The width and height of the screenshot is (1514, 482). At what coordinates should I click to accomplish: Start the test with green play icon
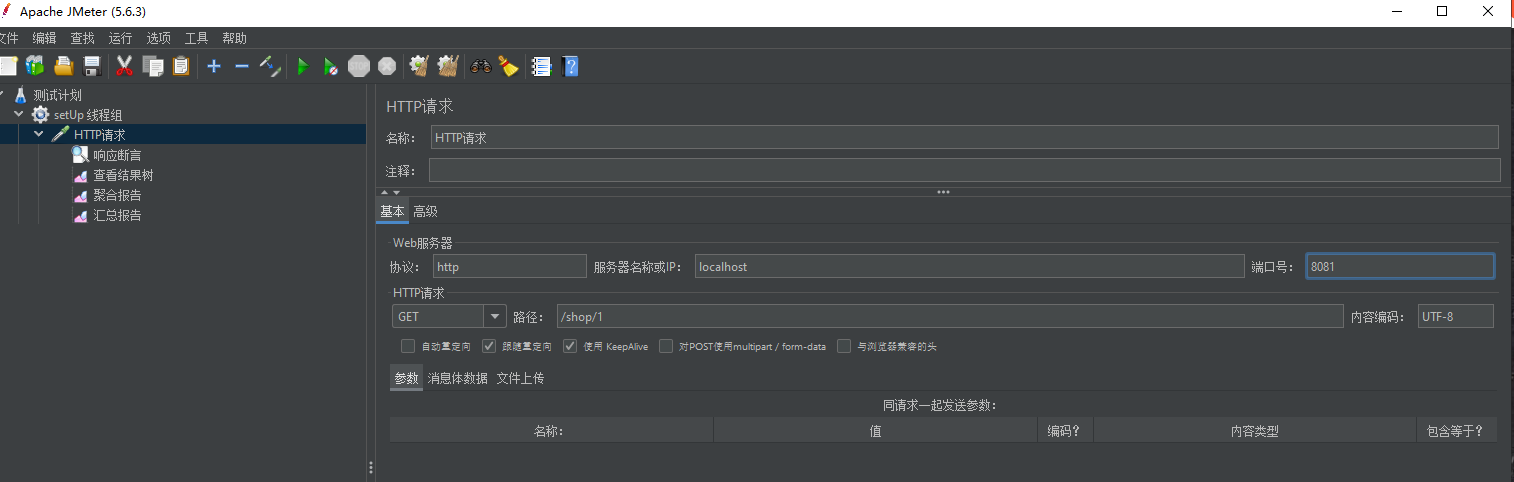coord(302,66)
